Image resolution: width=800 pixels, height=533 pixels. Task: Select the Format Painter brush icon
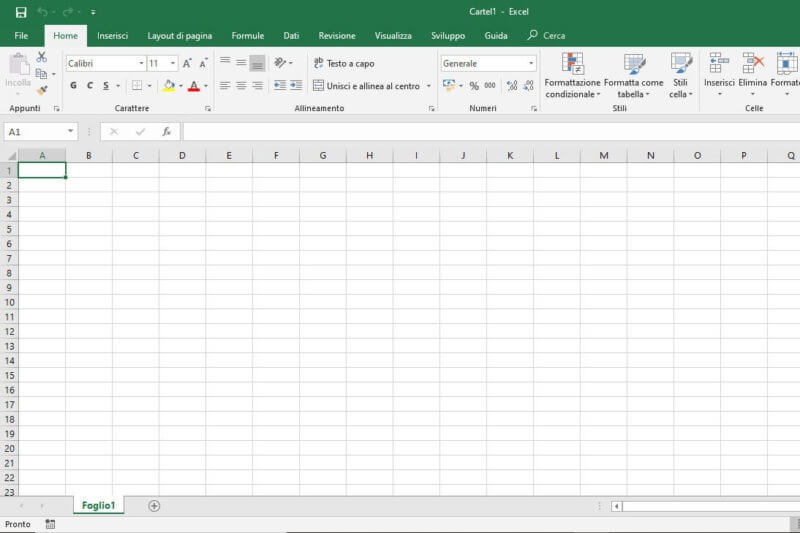click(42, 90)
